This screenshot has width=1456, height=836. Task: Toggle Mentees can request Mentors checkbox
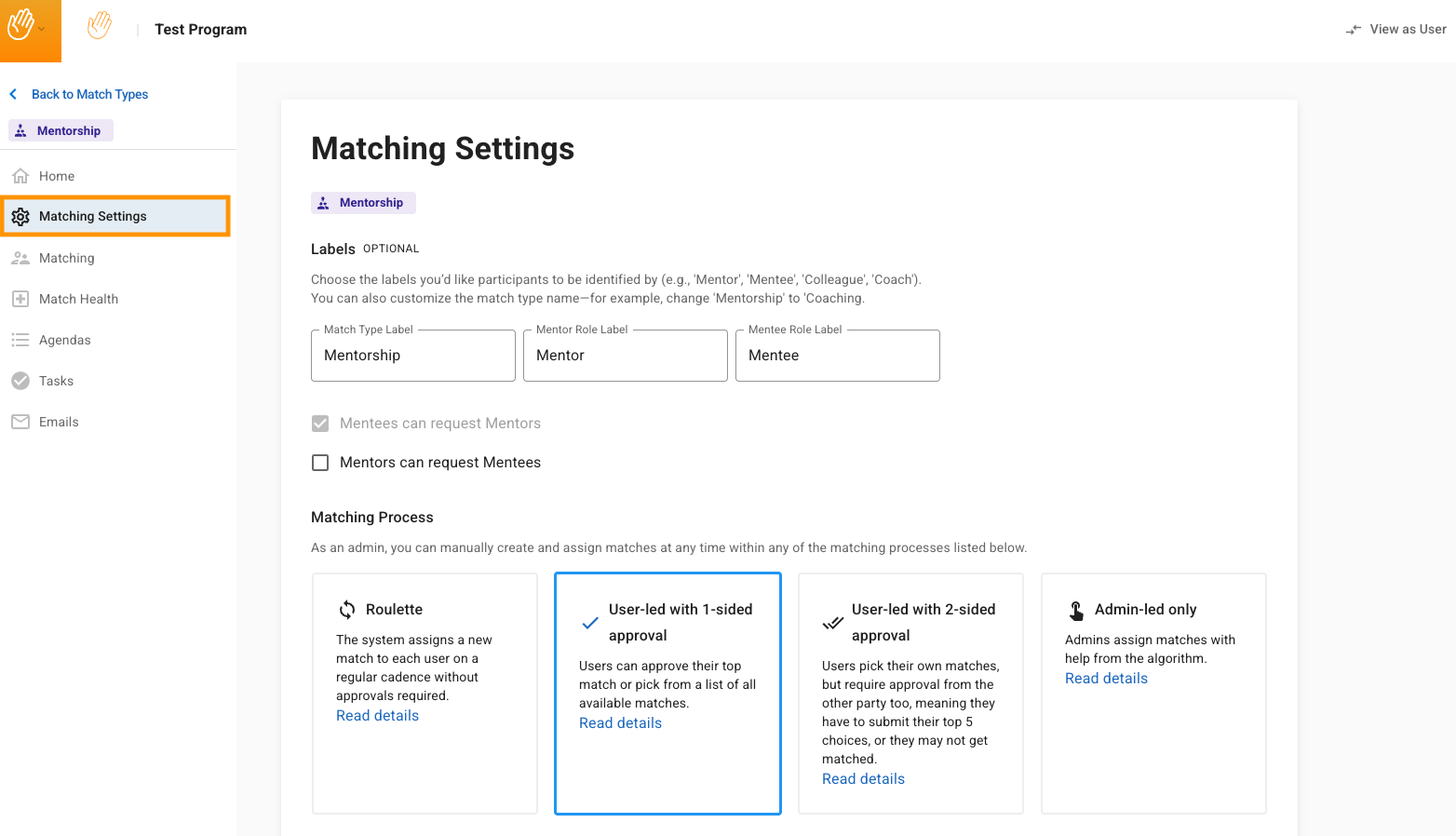click(320, 424)
